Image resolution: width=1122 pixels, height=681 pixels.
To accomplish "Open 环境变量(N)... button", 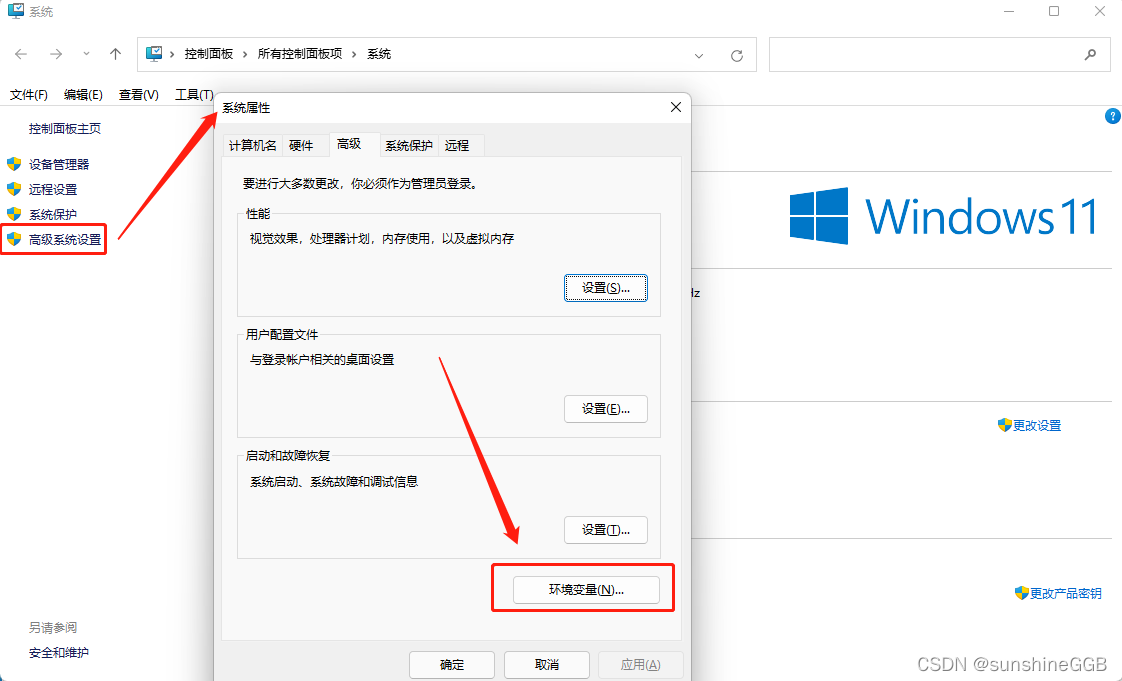I will (x=586, y=589).
